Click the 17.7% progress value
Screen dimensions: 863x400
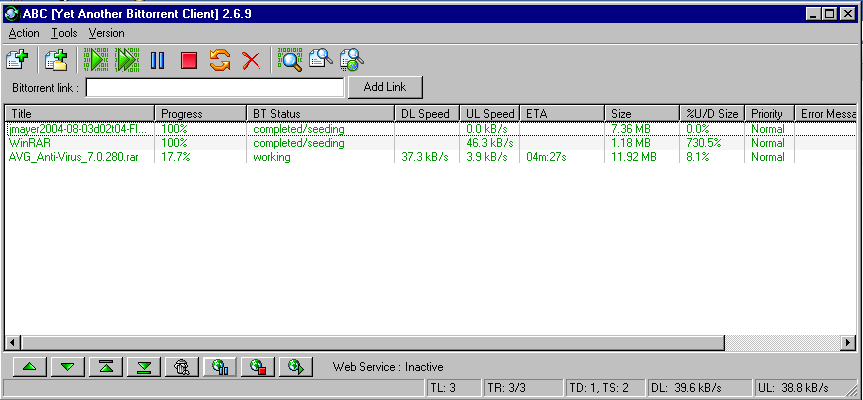[x=176, y=157]
